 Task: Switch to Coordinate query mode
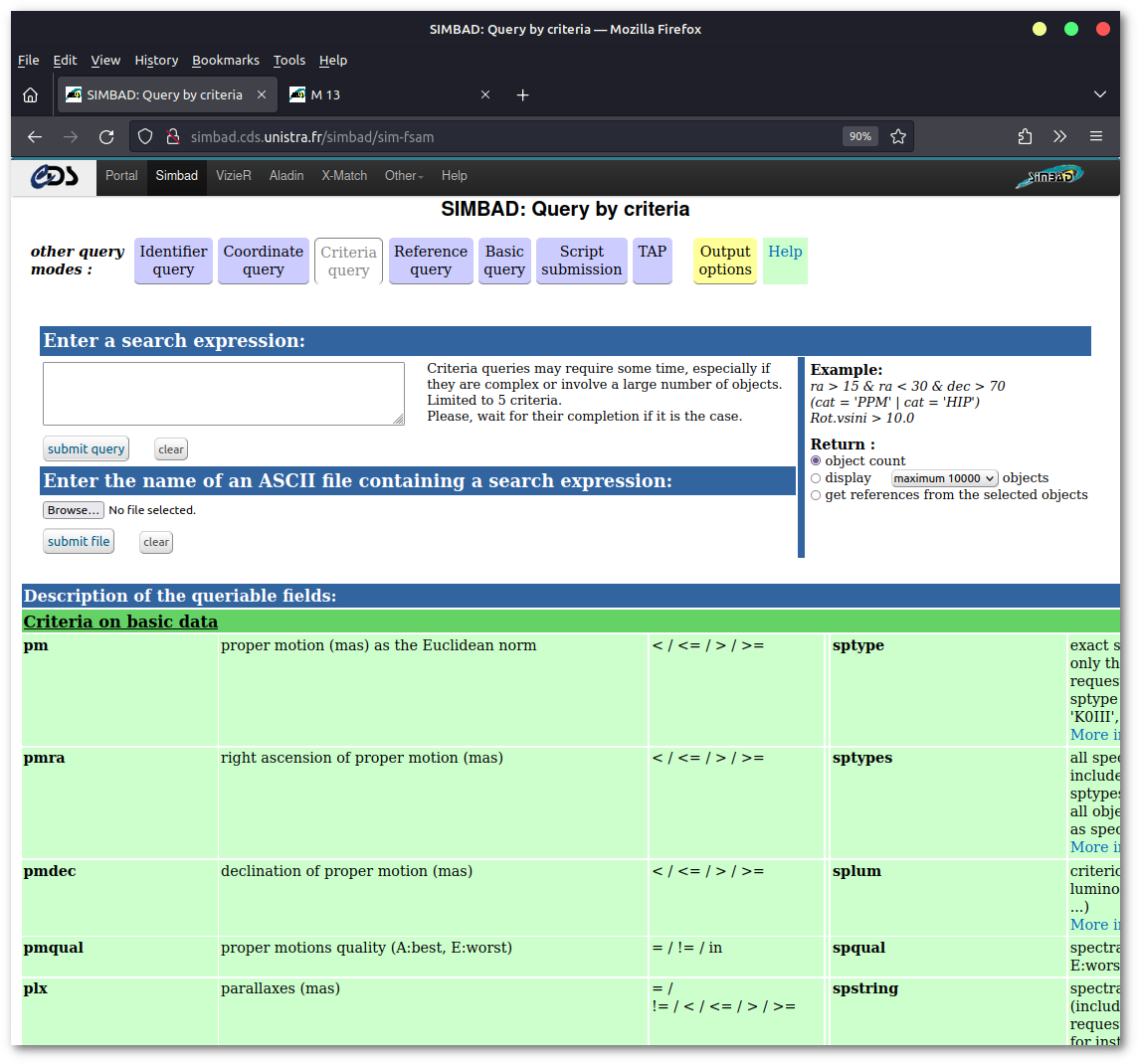coord(263,261)
